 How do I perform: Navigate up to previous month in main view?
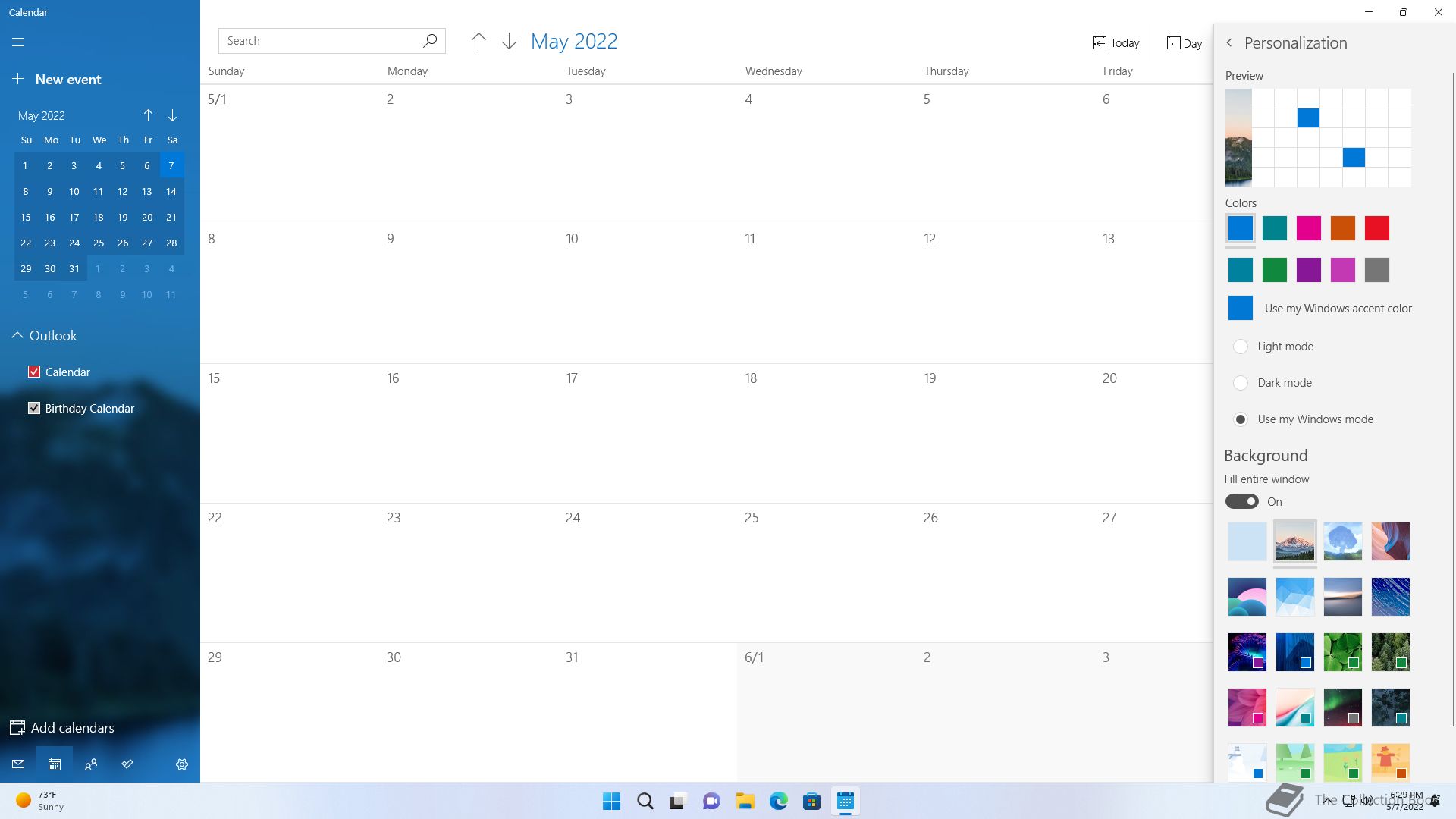pyautogui.click(x=479, y=41)
